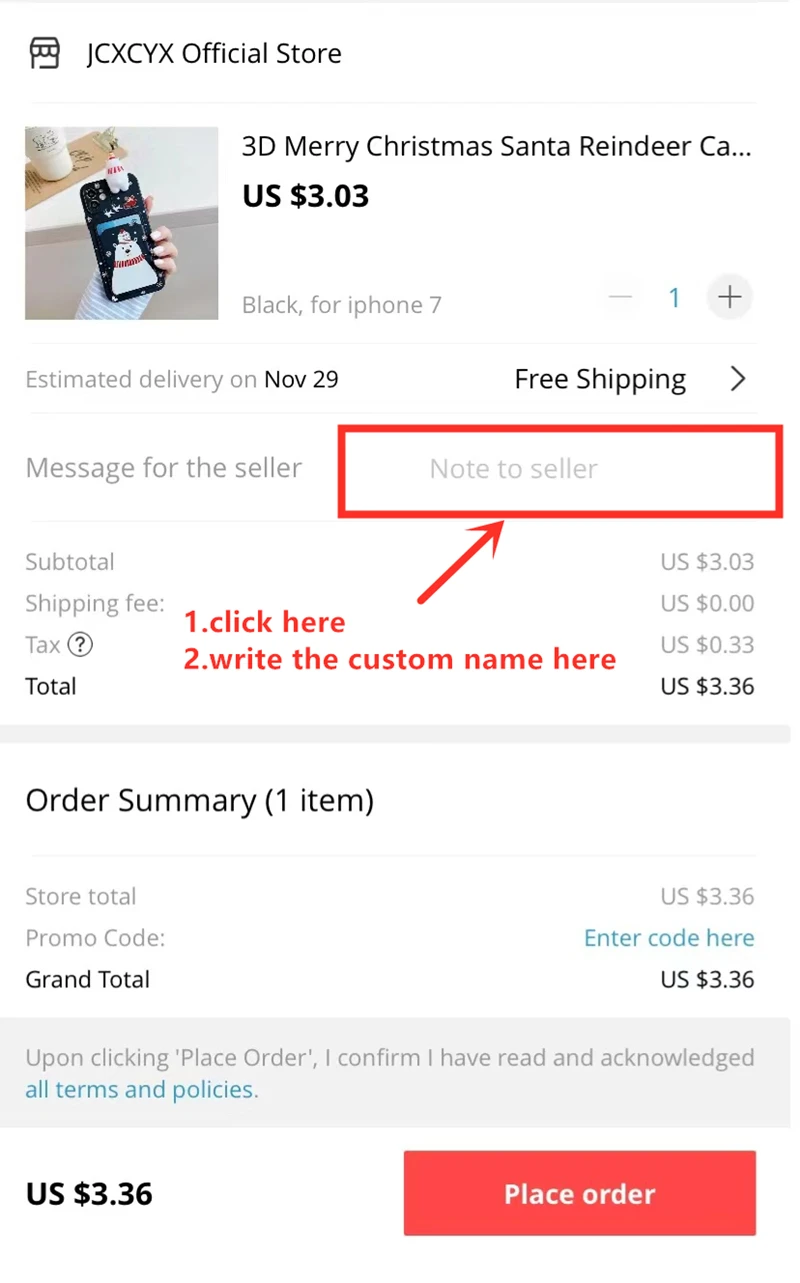Click the Note to seller input field

coord(560,469)
